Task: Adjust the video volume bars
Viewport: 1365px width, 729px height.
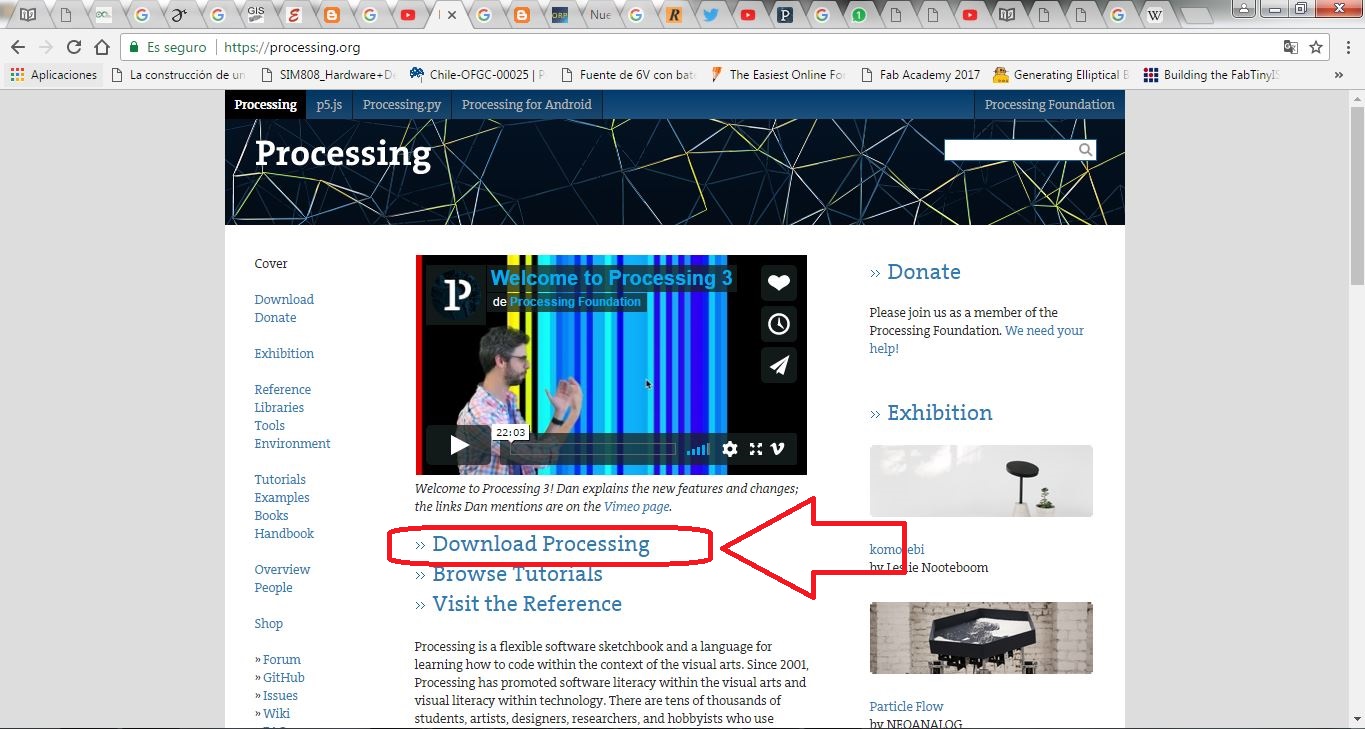Action: point(698,449)
